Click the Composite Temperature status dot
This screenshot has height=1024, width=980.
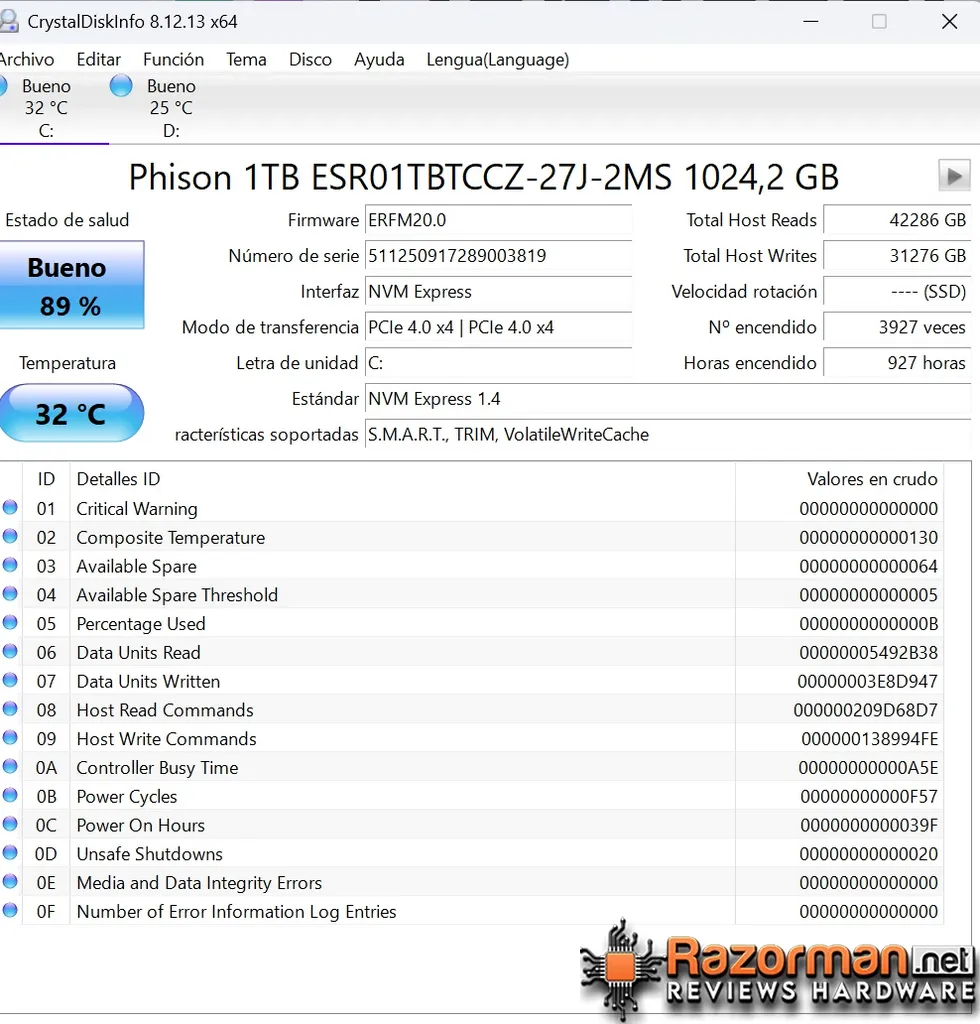(10, 536)
